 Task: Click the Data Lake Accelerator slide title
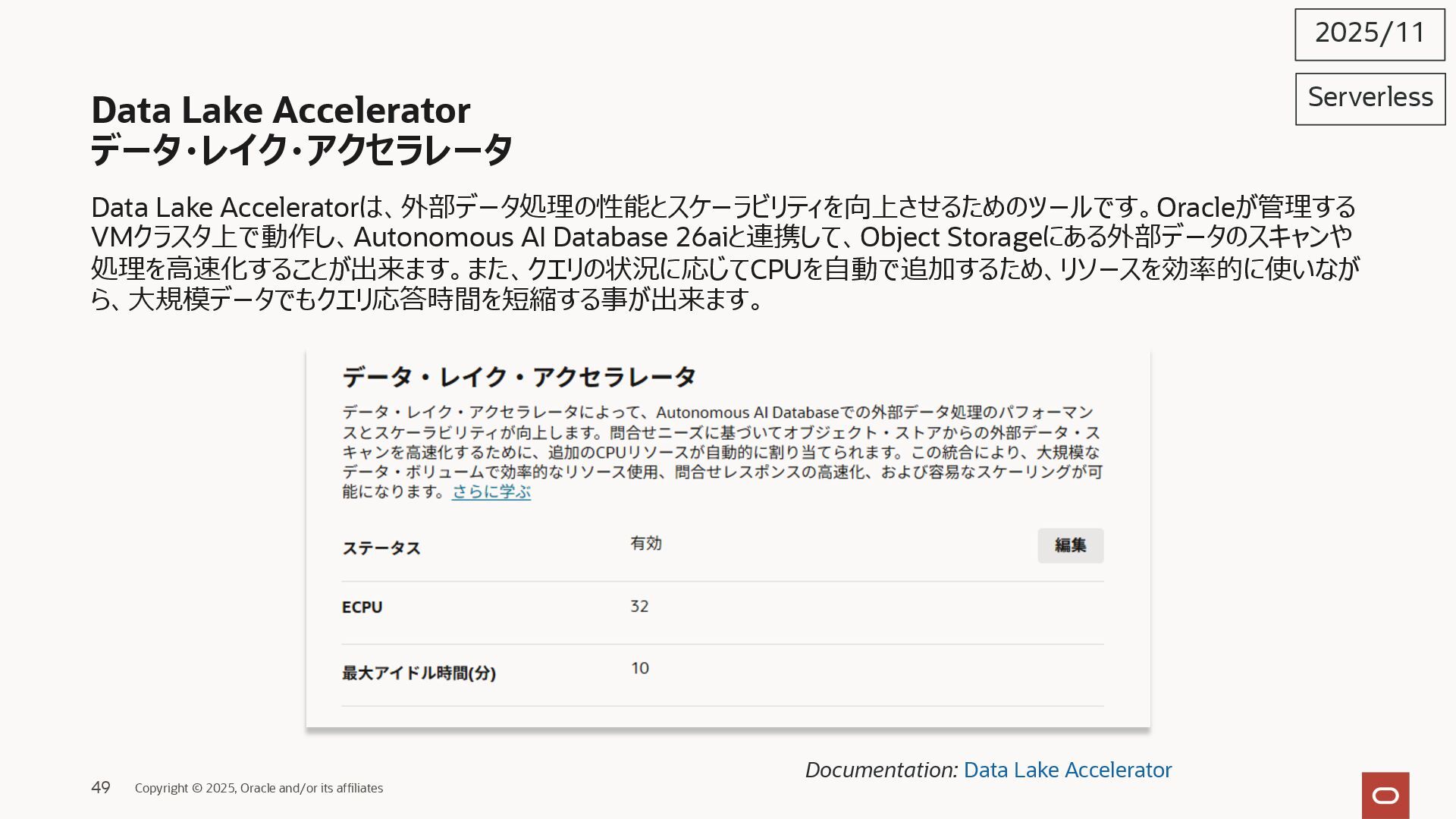point(281,110)
